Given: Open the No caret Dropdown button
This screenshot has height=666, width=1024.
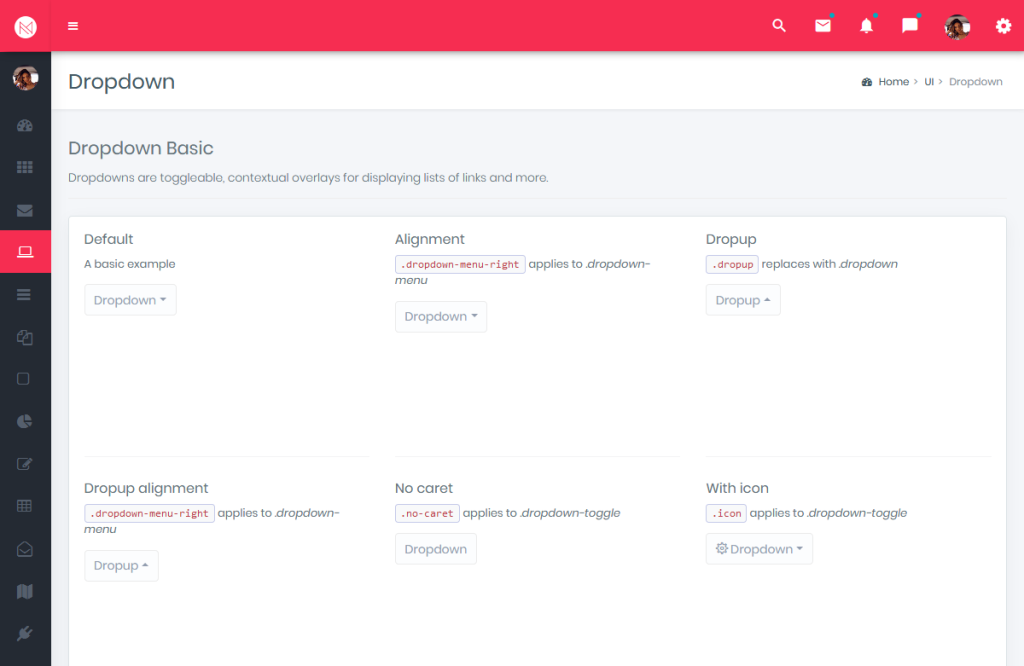Looking at the screenshot, I should click(x=436, y=549).
